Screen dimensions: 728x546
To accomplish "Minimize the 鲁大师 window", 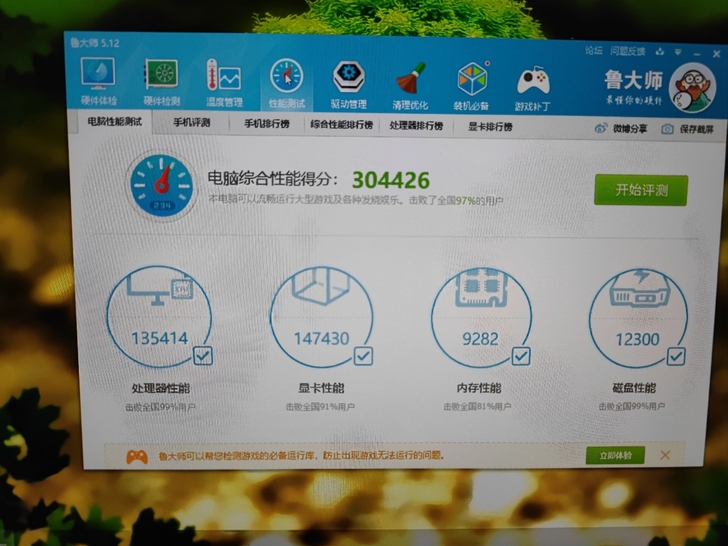I will pyautogui.click(x=697, y=53).
